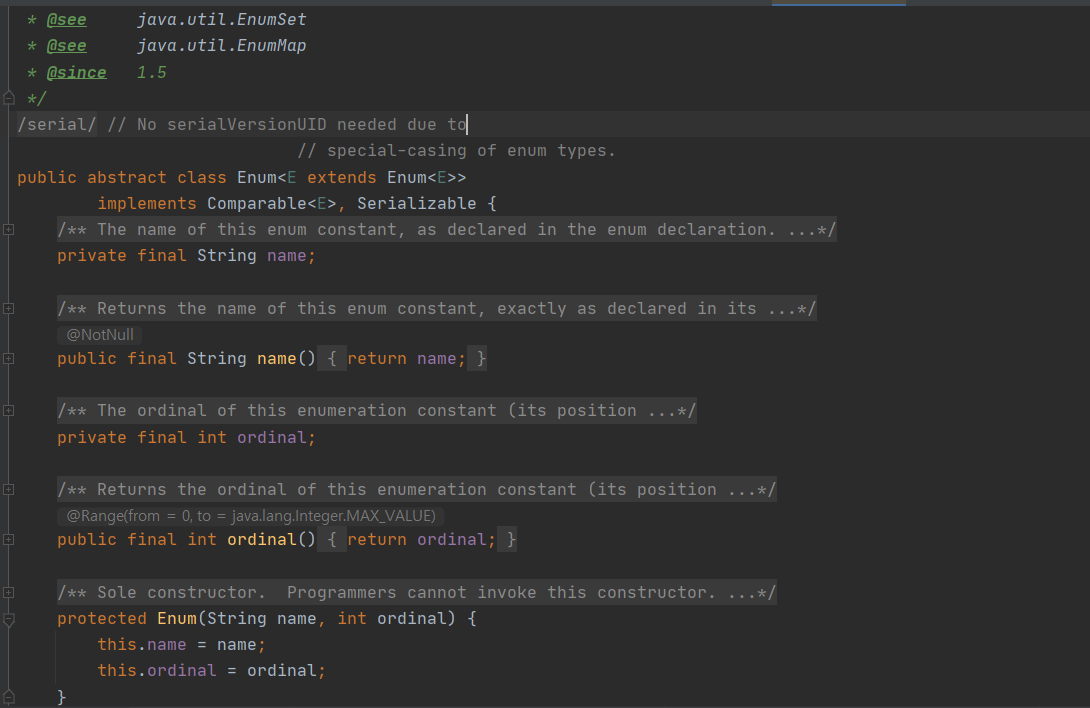Click the 'ordinal()' method name
Image resolution: width=1090 pixels, height=708 pixels.
pyautogui.click(x=272, y=540)
